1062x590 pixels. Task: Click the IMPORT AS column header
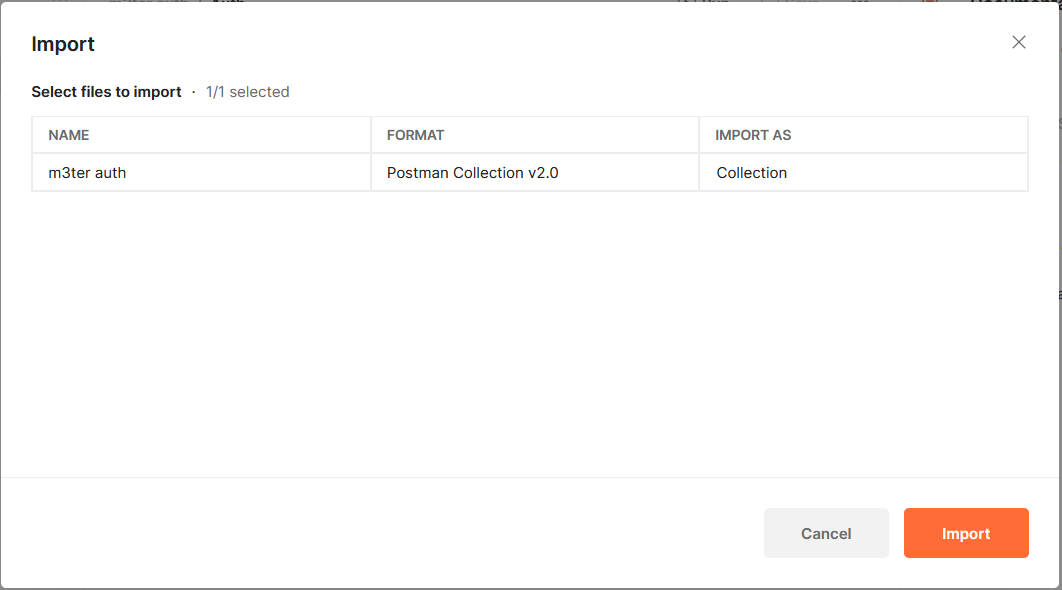[752, 135]
